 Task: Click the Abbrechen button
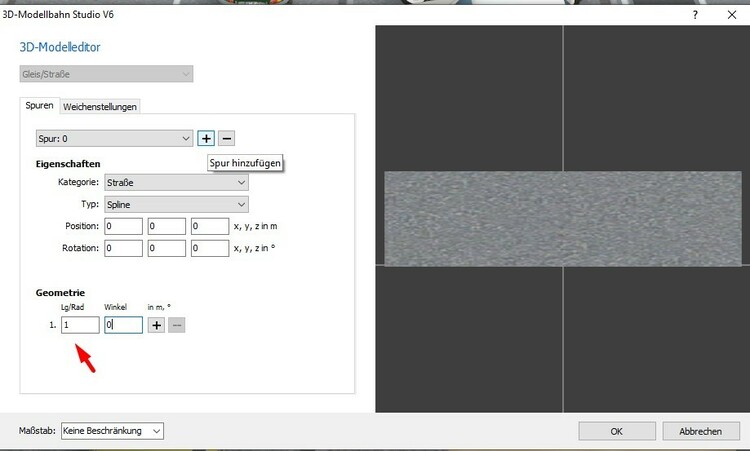(x=701, y=431)
